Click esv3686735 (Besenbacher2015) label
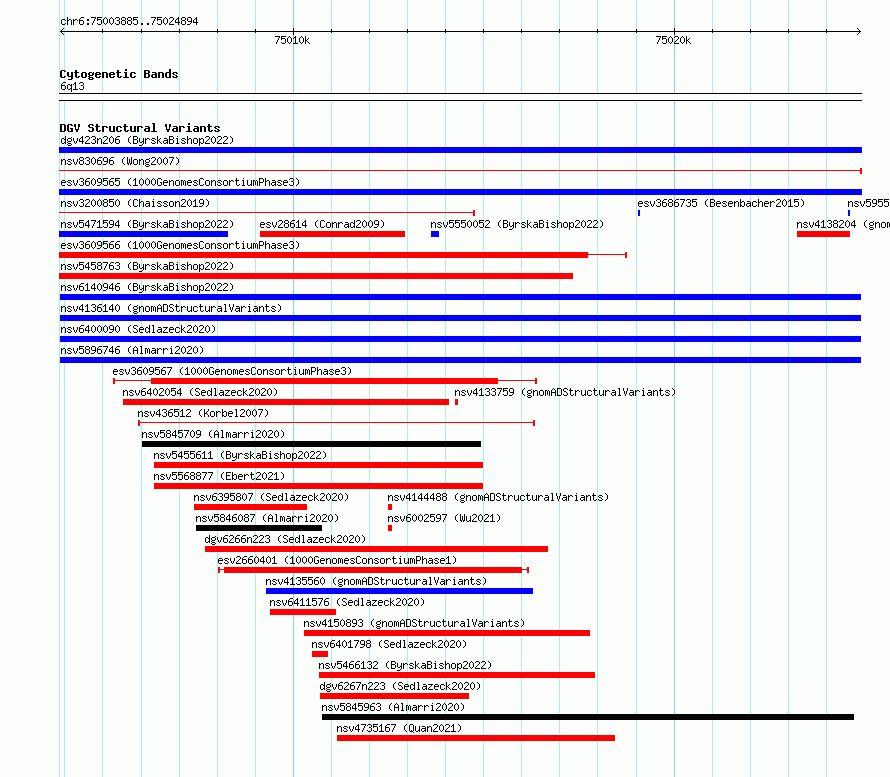The image size is (890, 777). [x=721, y=203]
